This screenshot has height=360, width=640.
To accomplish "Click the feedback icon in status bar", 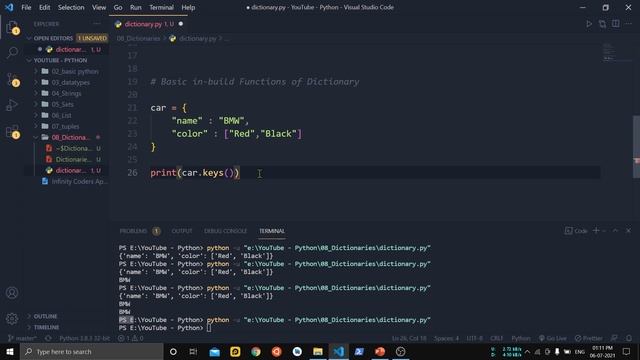I will coord(614,338).
